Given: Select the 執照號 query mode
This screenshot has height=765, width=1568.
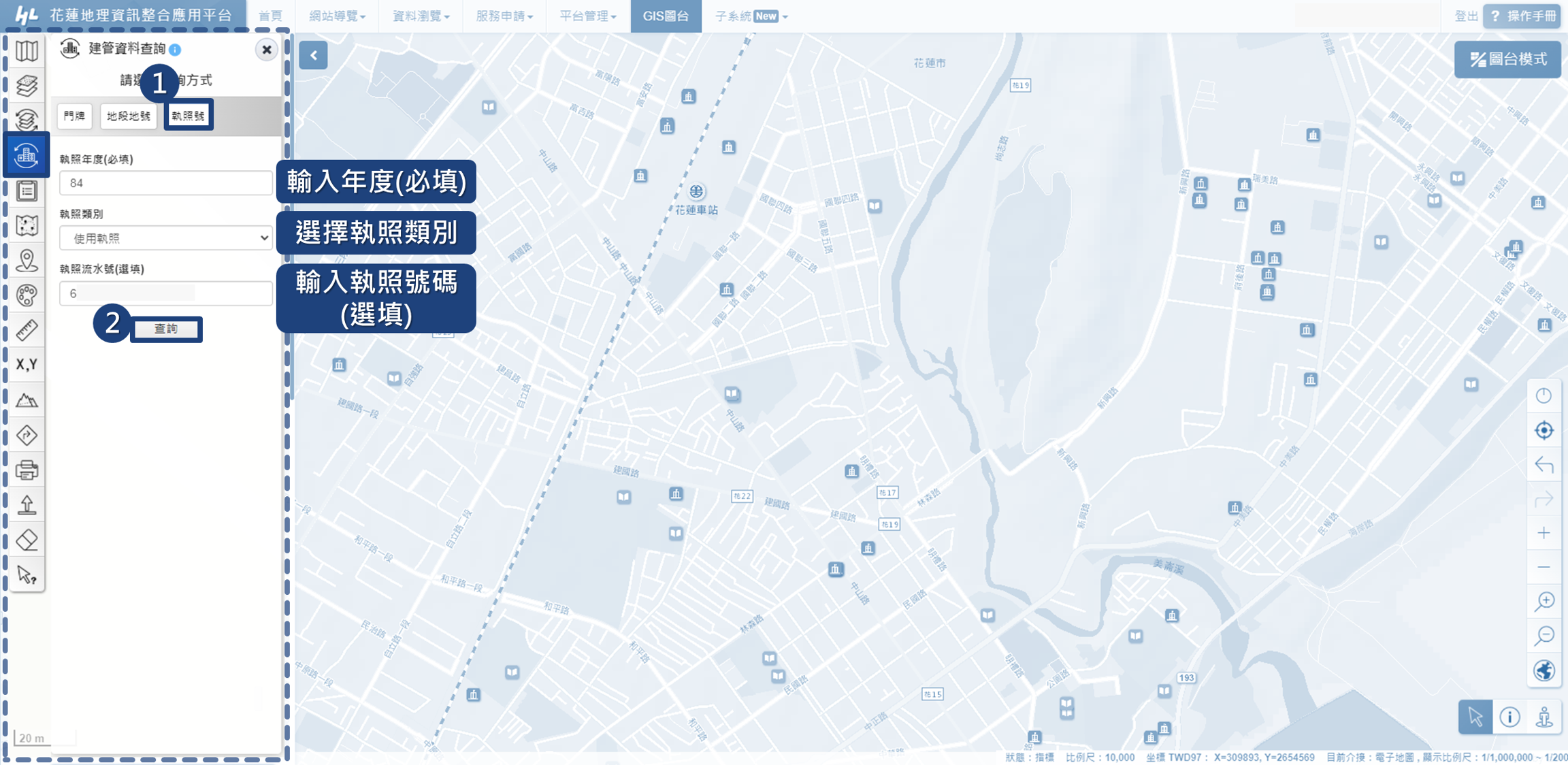Looking at the screenshot, I should click(x=188, y=116).
